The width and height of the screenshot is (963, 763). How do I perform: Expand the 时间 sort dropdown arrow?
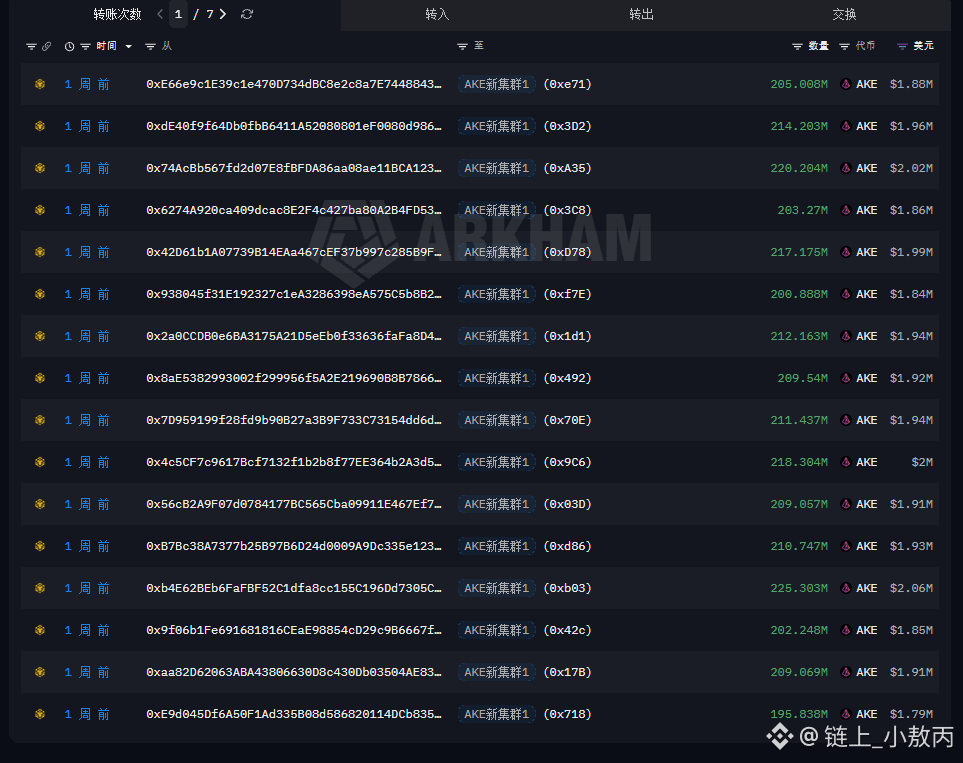point(128,46)
